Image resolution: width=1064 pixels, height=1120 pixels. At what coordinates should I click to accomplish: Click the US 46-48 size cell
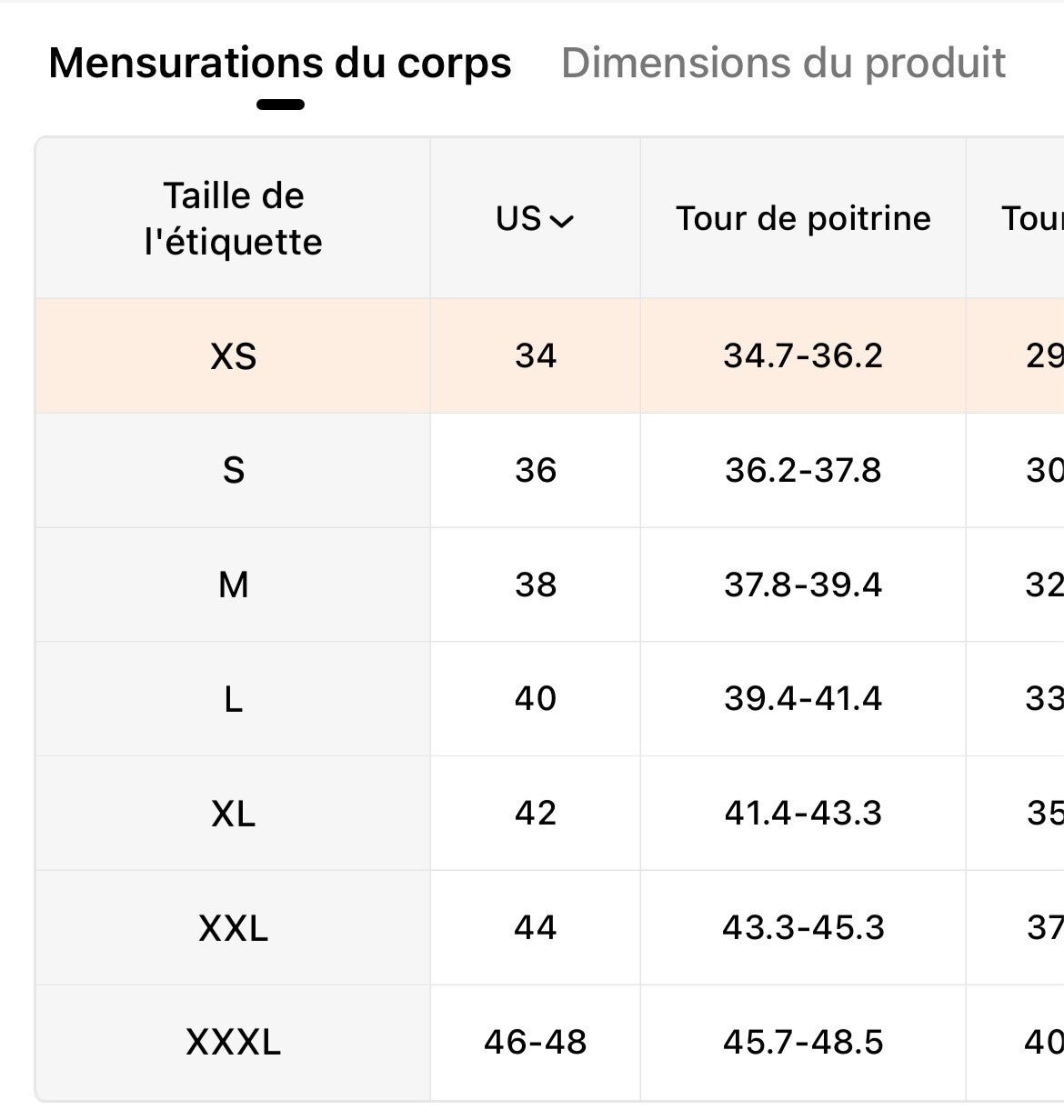pyautogui.click(x=535, y=1042)
